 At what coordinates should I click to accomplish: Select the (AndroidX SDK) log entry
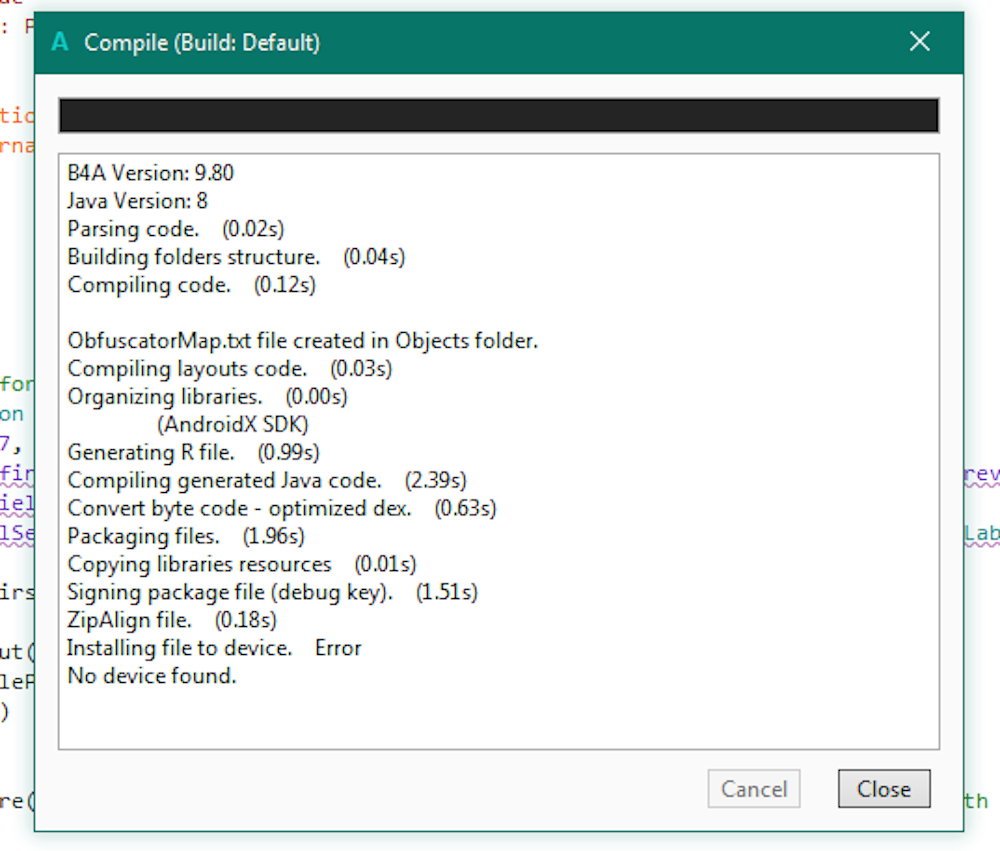(x=233, y=425)
